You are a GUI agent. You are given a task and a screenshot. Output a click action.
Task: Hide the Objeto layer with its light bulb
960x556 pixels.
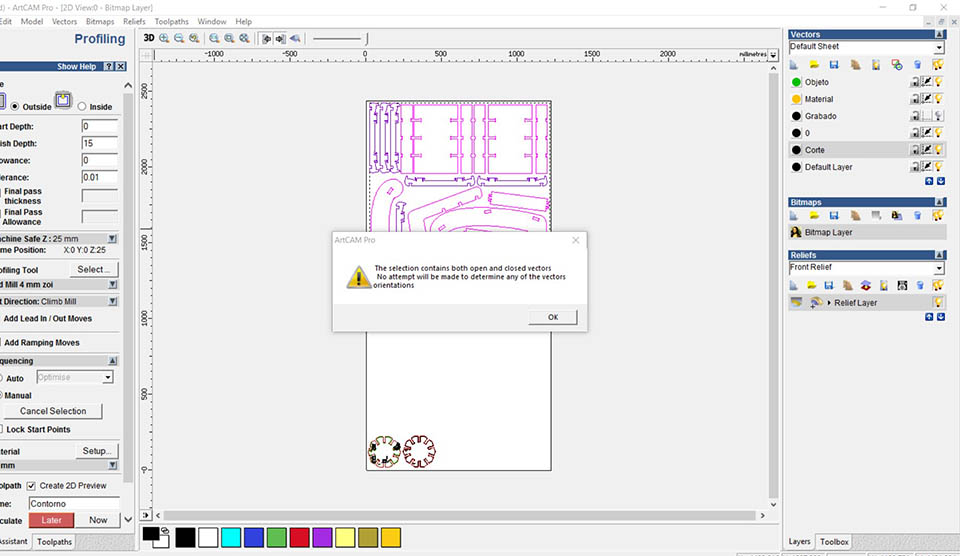pos(939,82)
